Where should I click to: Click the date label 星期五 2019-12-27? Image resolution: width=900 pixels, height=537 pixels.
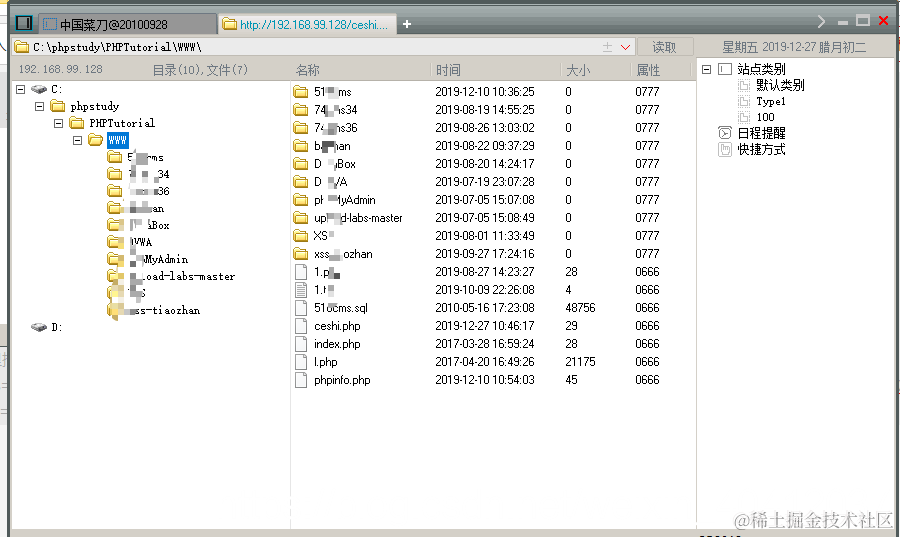[794, 47]
